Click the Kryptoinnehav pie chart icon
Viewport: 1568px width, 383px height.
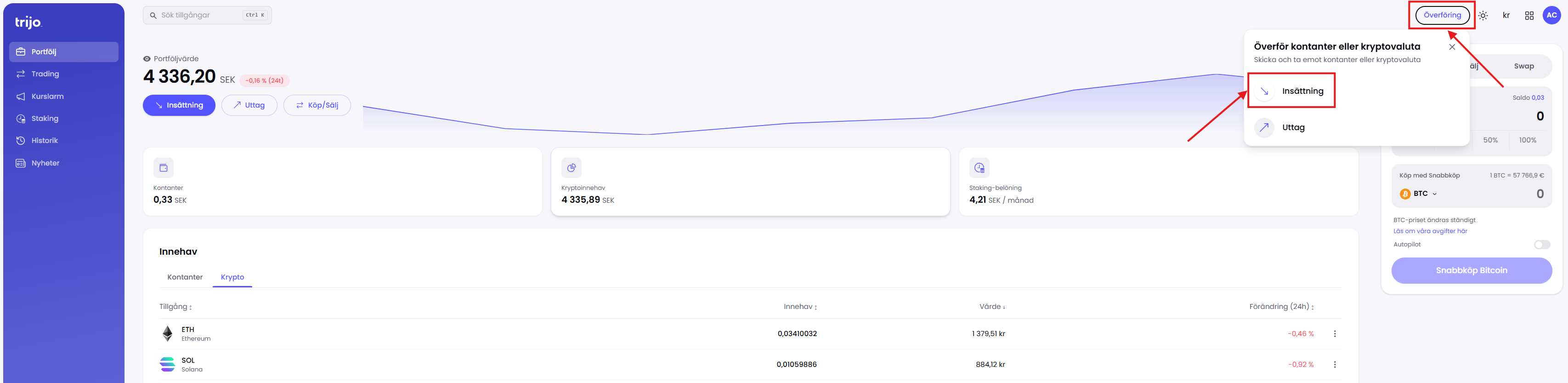coord(572,167)
